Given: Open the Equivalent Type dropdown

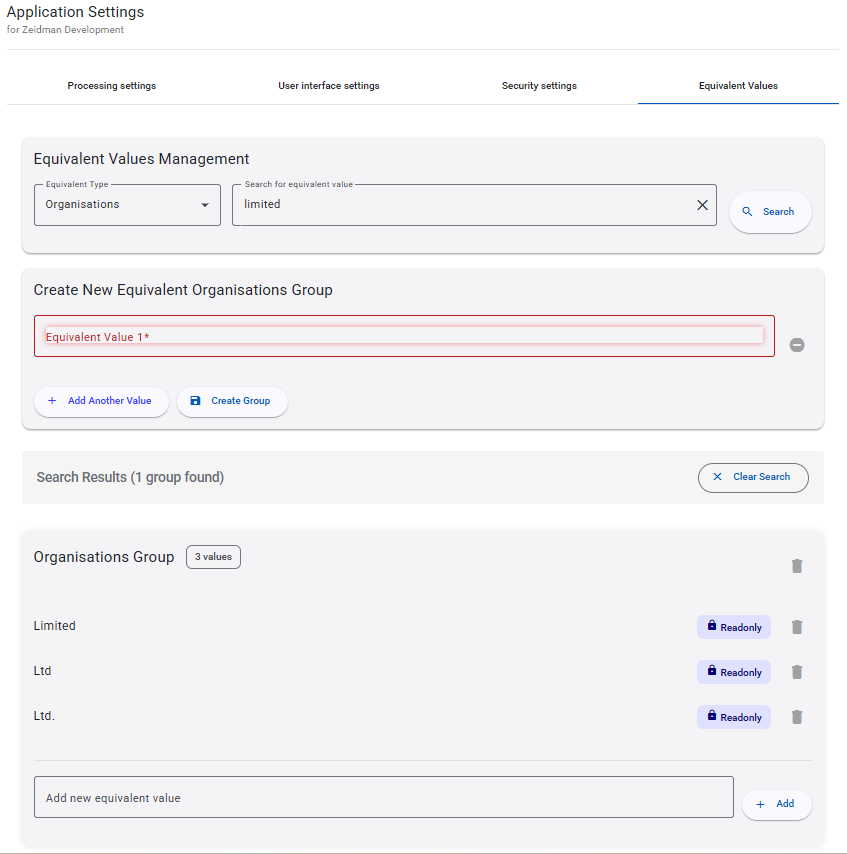Looking at the screenshot, I should pyautogui.click(x=127, y=205).
